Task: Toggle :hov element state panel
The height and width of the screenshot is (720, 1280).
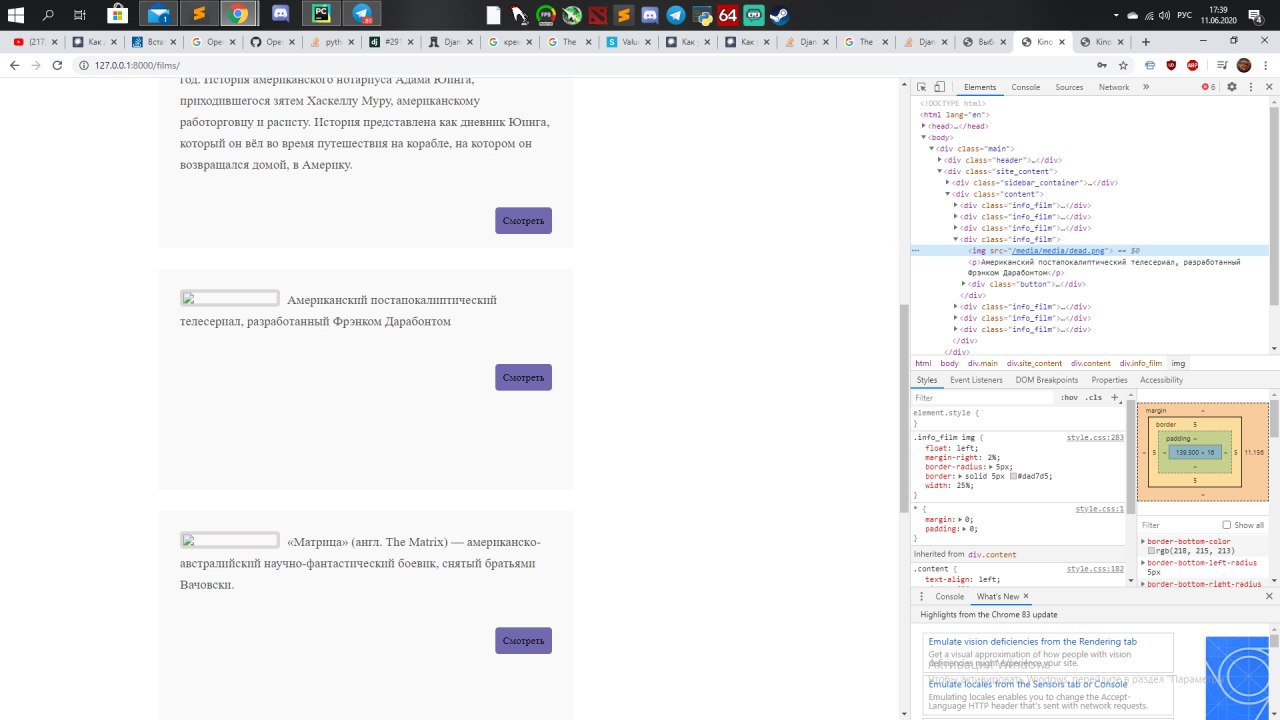Action: (1069, 397)
